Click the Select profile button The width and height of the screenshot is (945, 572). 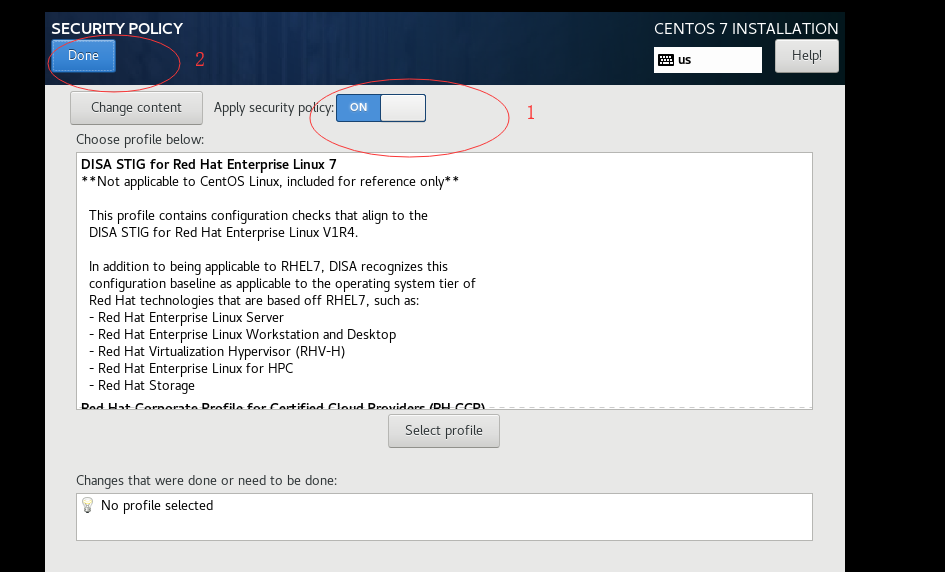(x=444, y=431)
